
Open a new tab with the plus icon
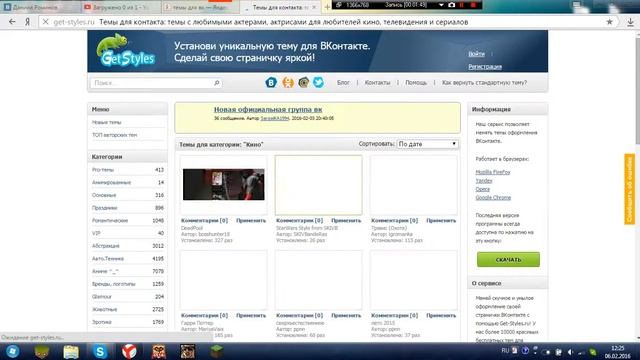coord(327,7)
